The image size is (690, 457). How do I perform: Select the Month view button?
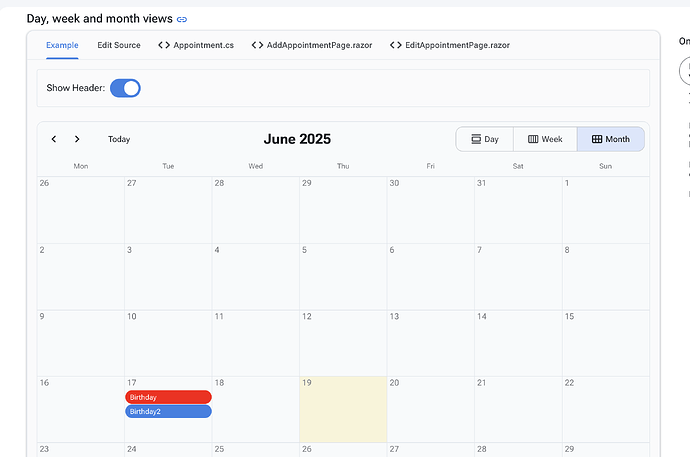[x=611, y=139]
